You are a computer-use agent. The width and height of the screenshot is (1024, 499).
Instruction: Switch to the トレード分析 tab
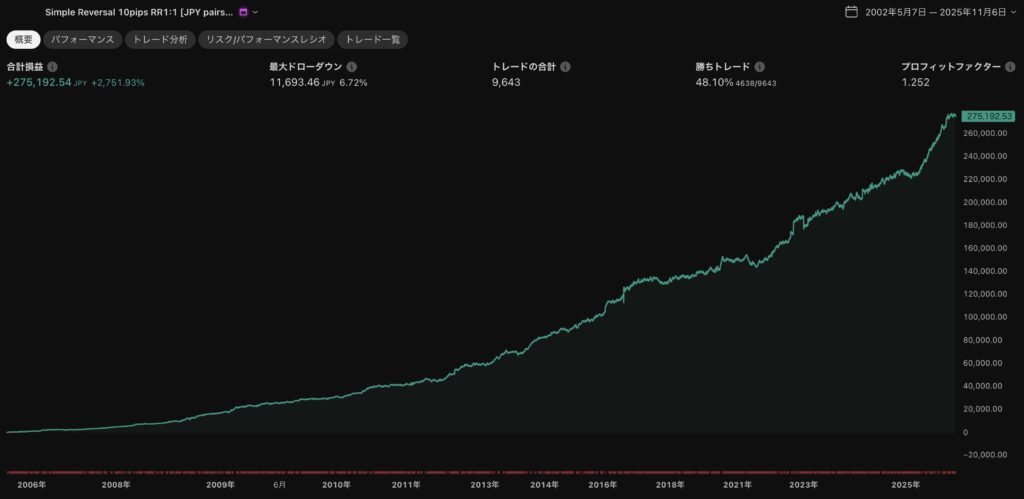(160, 40)
